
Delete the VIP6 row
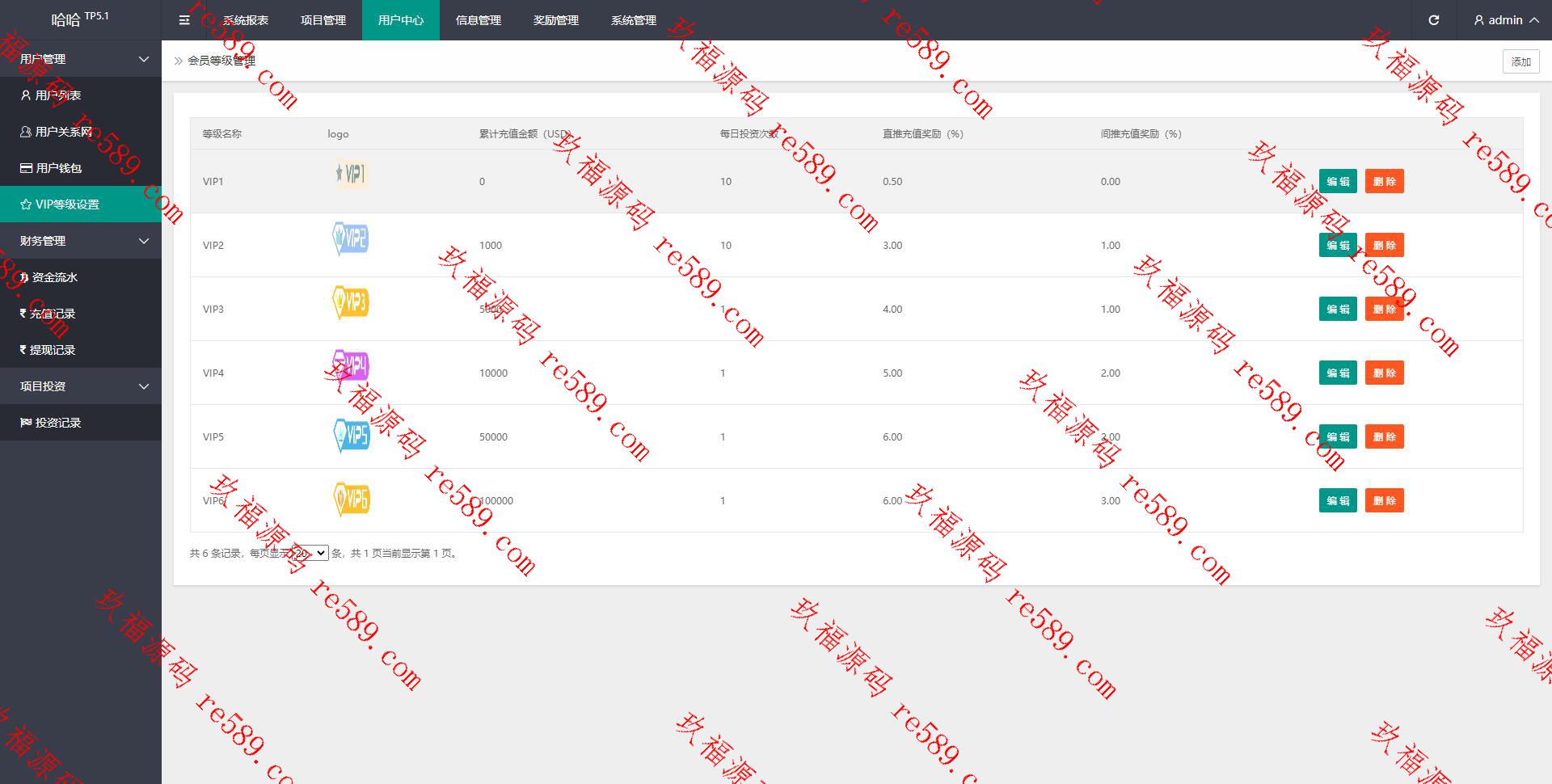1385,500
